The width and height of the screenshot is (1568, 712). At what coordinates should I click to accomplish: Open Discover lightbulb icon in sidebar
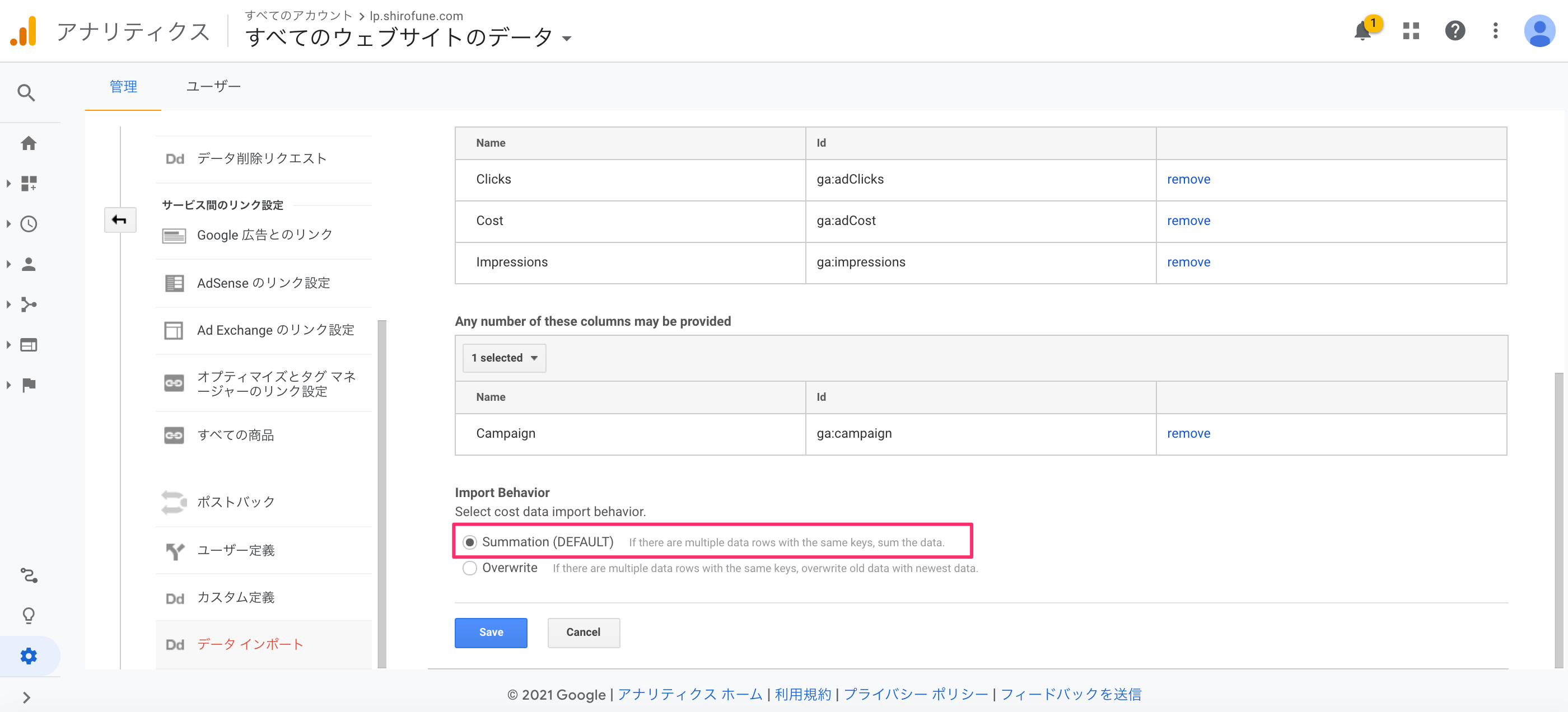click(x=29, y=616)
